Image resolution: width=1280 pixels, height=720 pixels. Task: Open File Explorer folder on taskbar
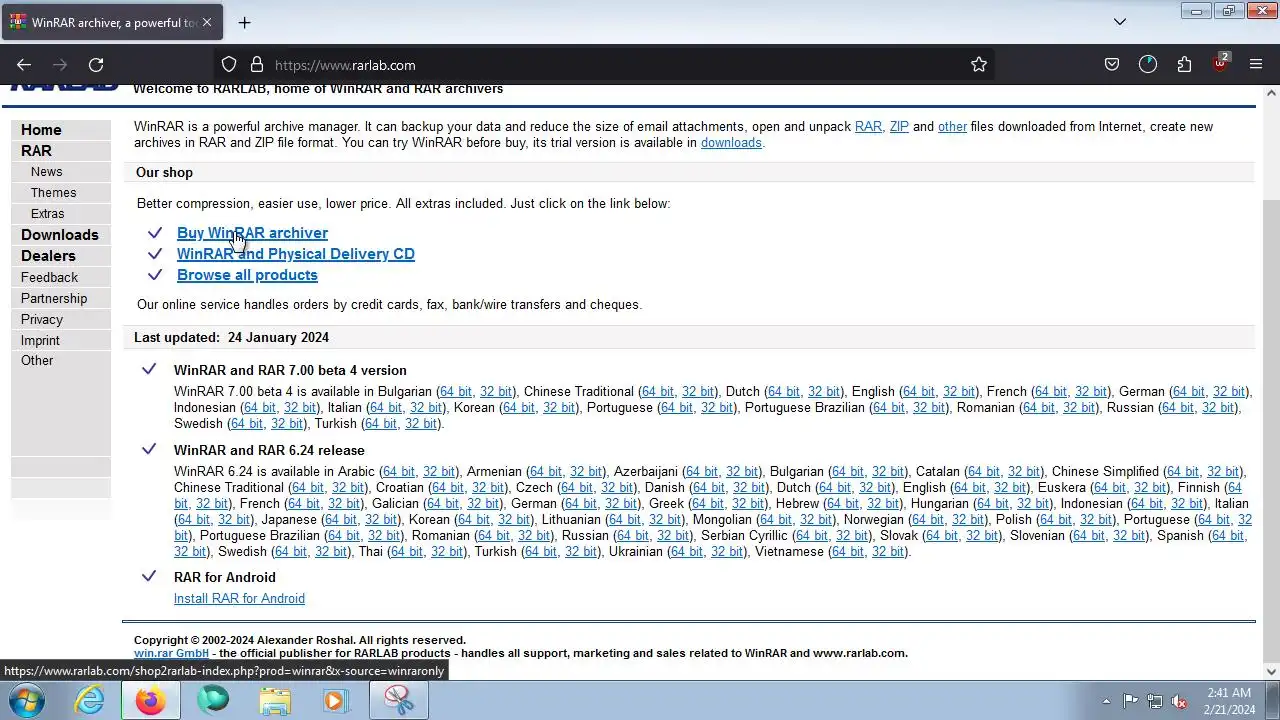click(274, 701)
